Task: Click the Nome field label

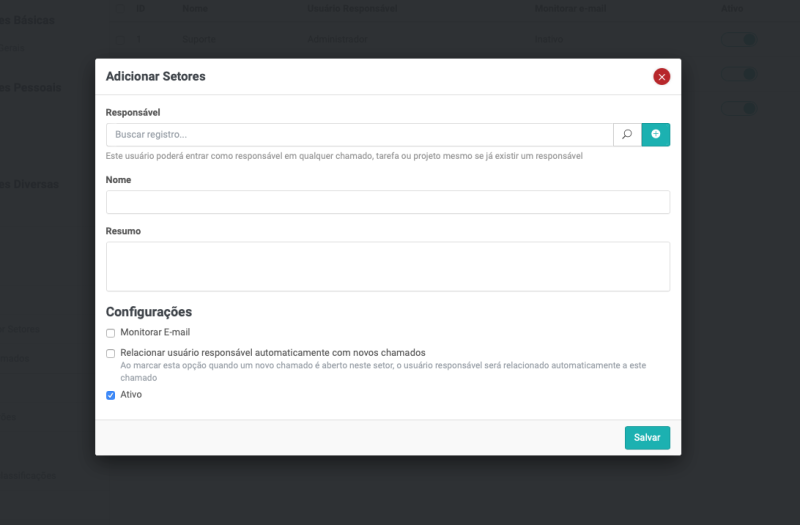Action: tap(119, 180)
